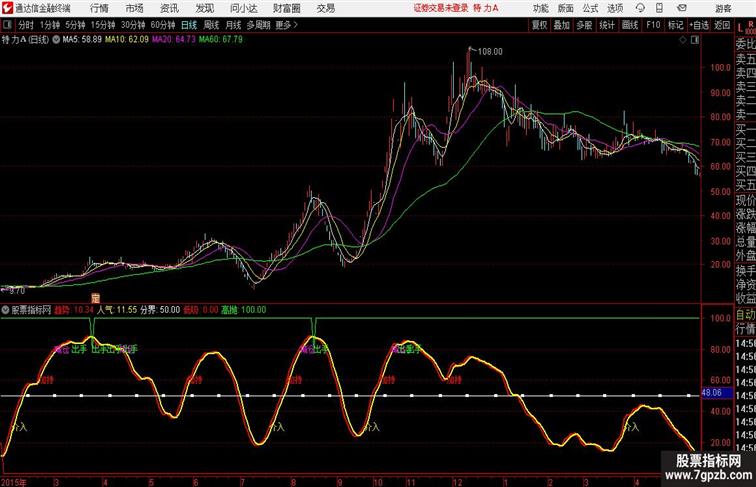Select the 月线 monthly chart tab
The width and height of the screenshot is (756, 487).
[x=233, y=25]
